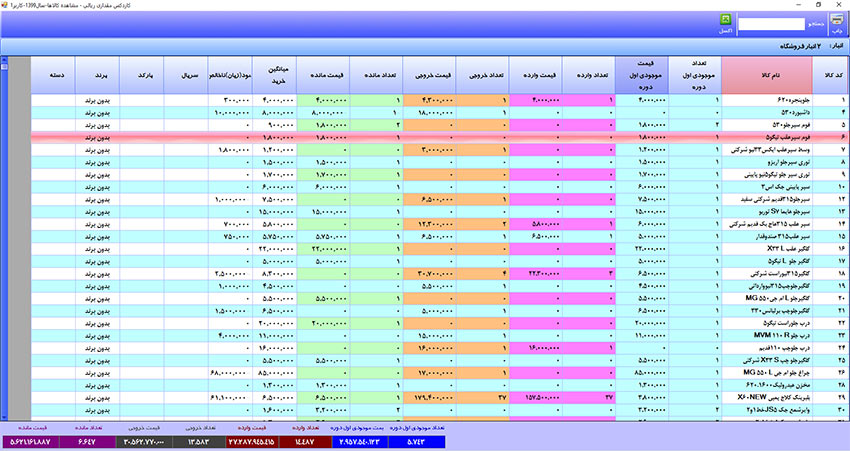Click the بدون برند brand cell in row ۱
The width and height of the screenshot is (850, 451).
(98, 100)
